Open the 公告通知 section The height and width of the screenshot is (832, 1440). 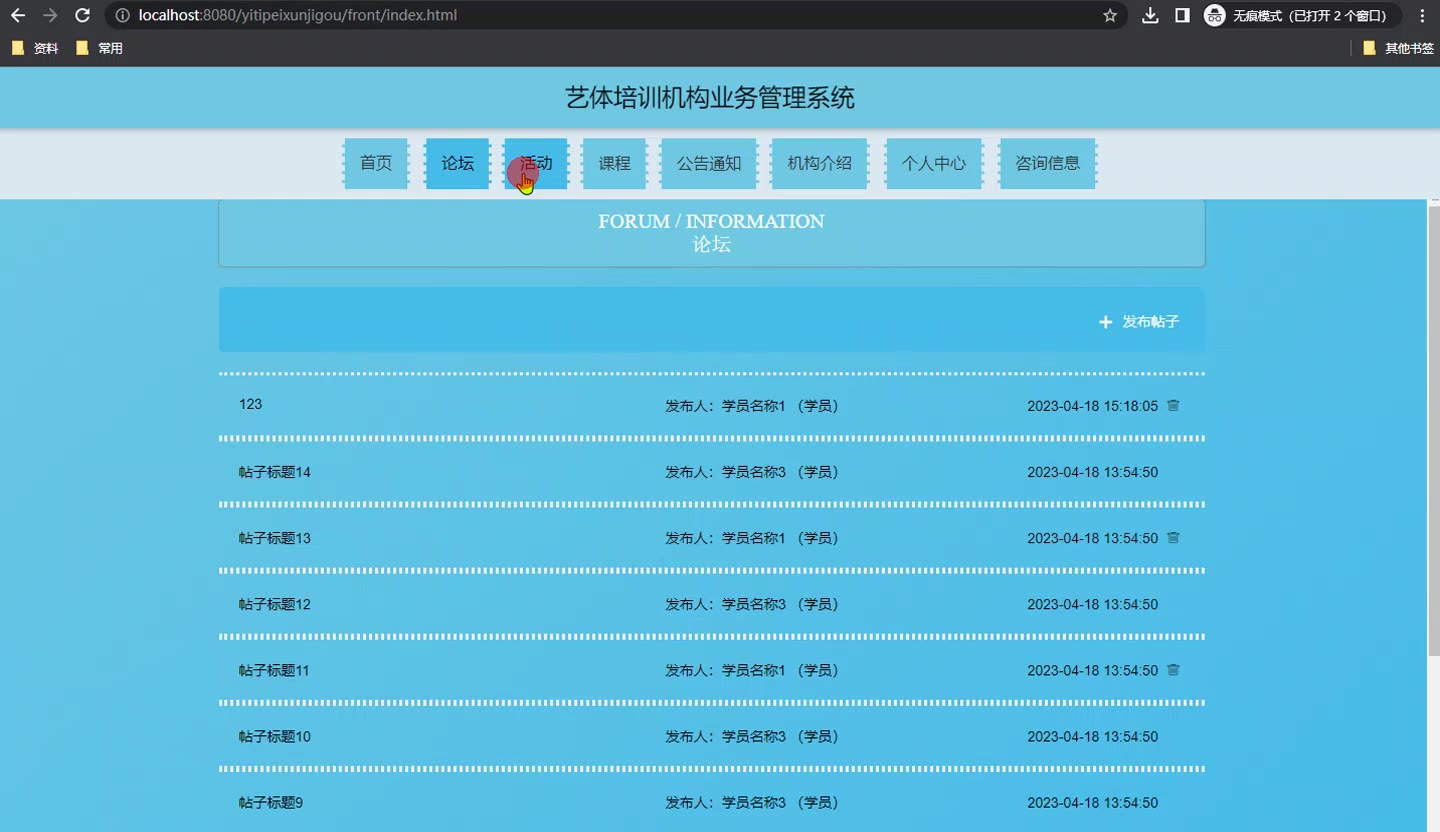(x=709, y=163)
